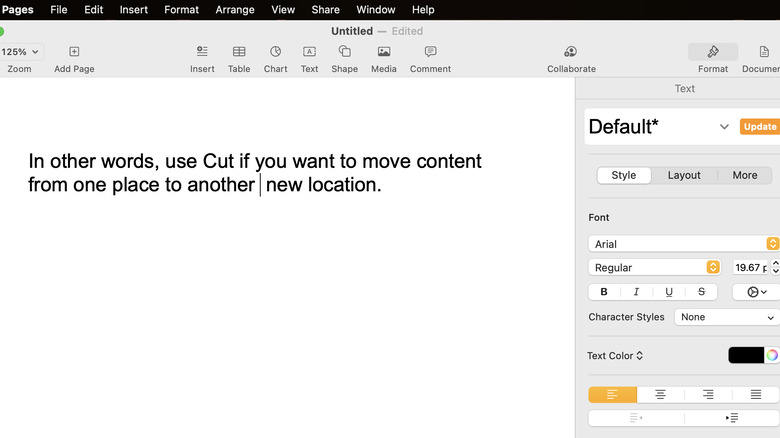Viewport: 780px width, 438px height.
Task: Click the black Text Color swatch
Action: 745,355
